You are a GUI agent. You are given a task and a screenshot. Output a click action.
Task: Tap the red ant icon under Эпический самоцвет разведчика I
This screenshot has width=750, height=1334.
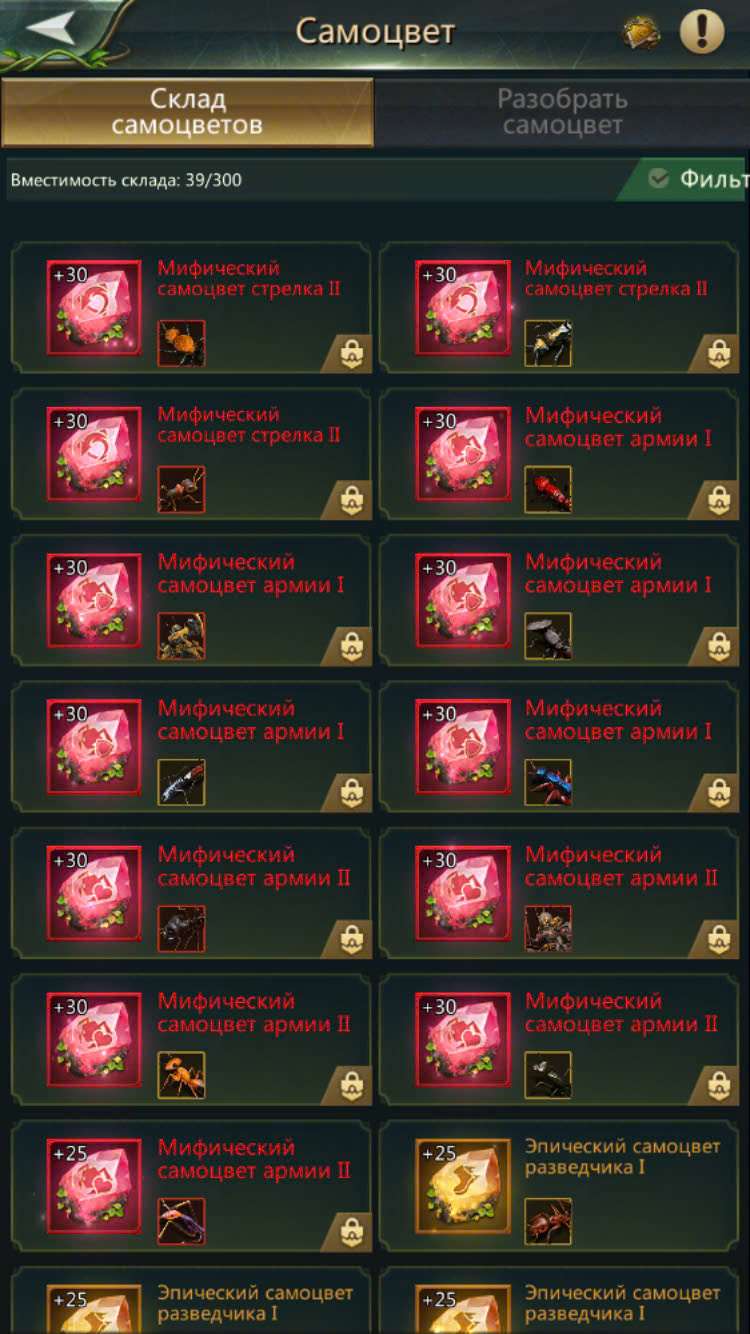[548, 1221]
